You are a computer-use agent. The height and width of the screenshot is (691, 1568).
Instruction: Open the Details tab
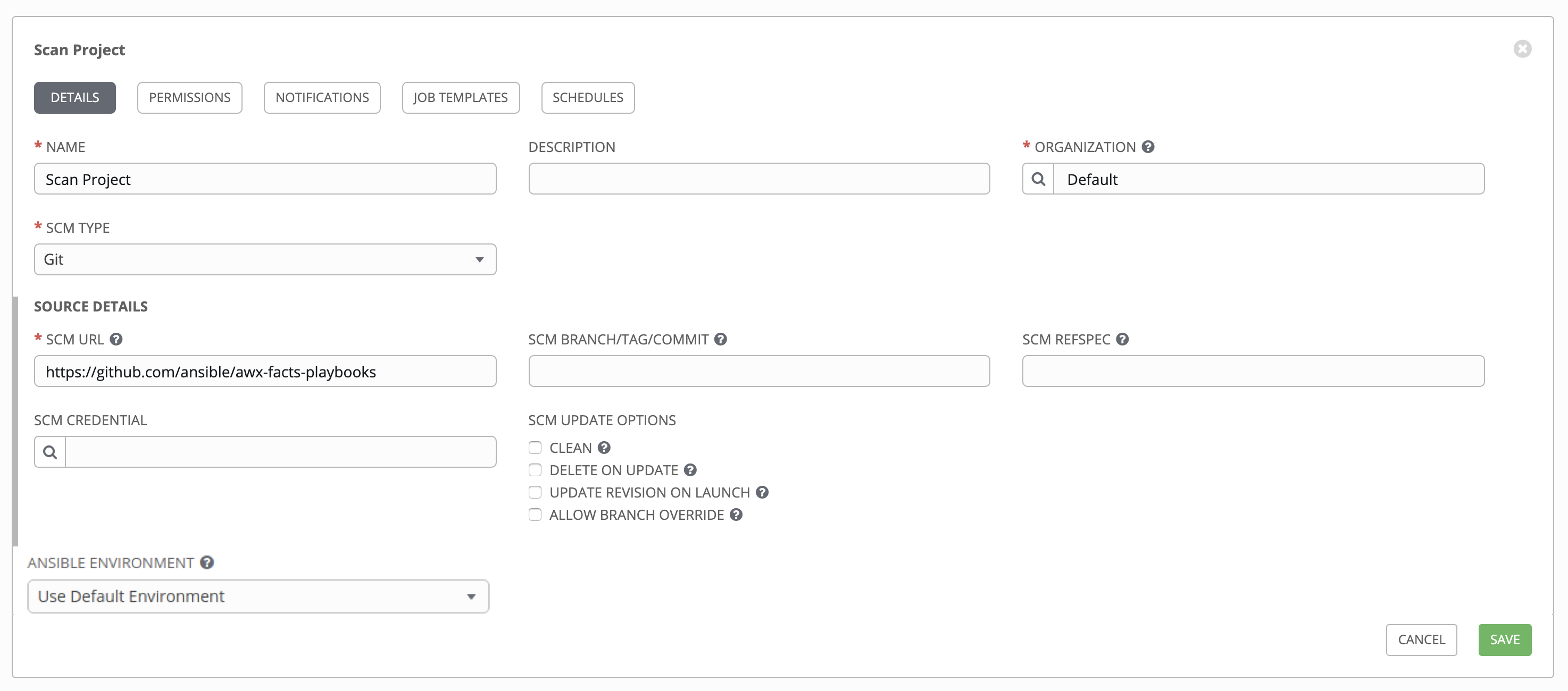[x=75, y=97]
